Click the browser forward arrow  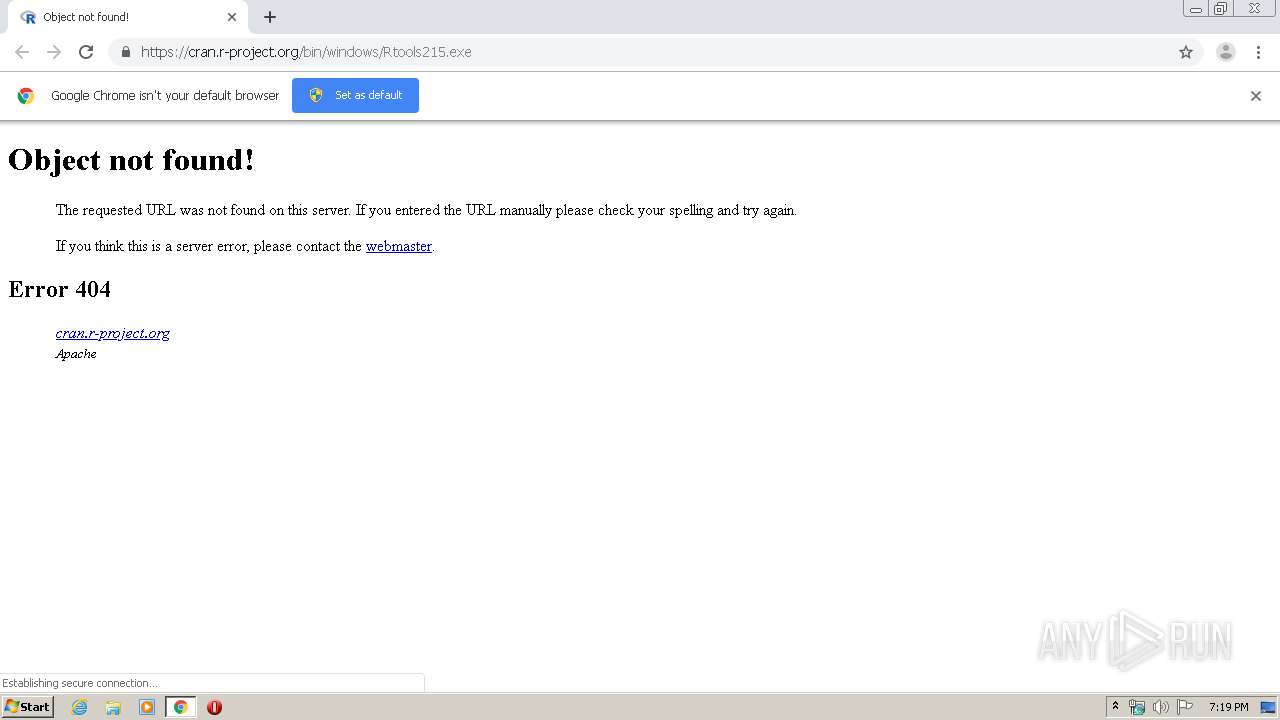coord(54,52)
